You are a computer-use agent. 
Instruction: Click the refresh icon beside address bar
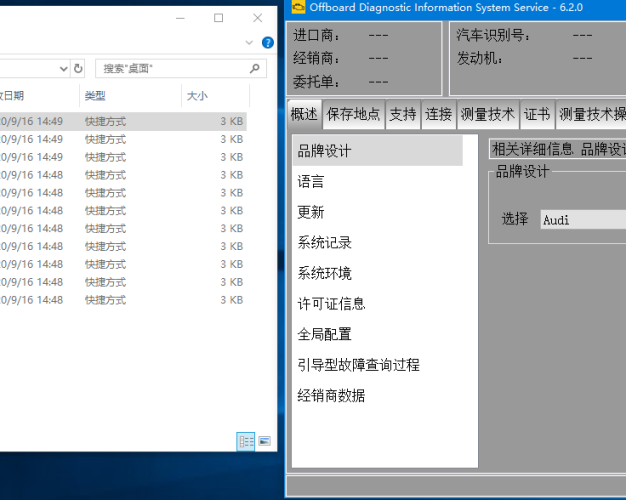[78, 69]
